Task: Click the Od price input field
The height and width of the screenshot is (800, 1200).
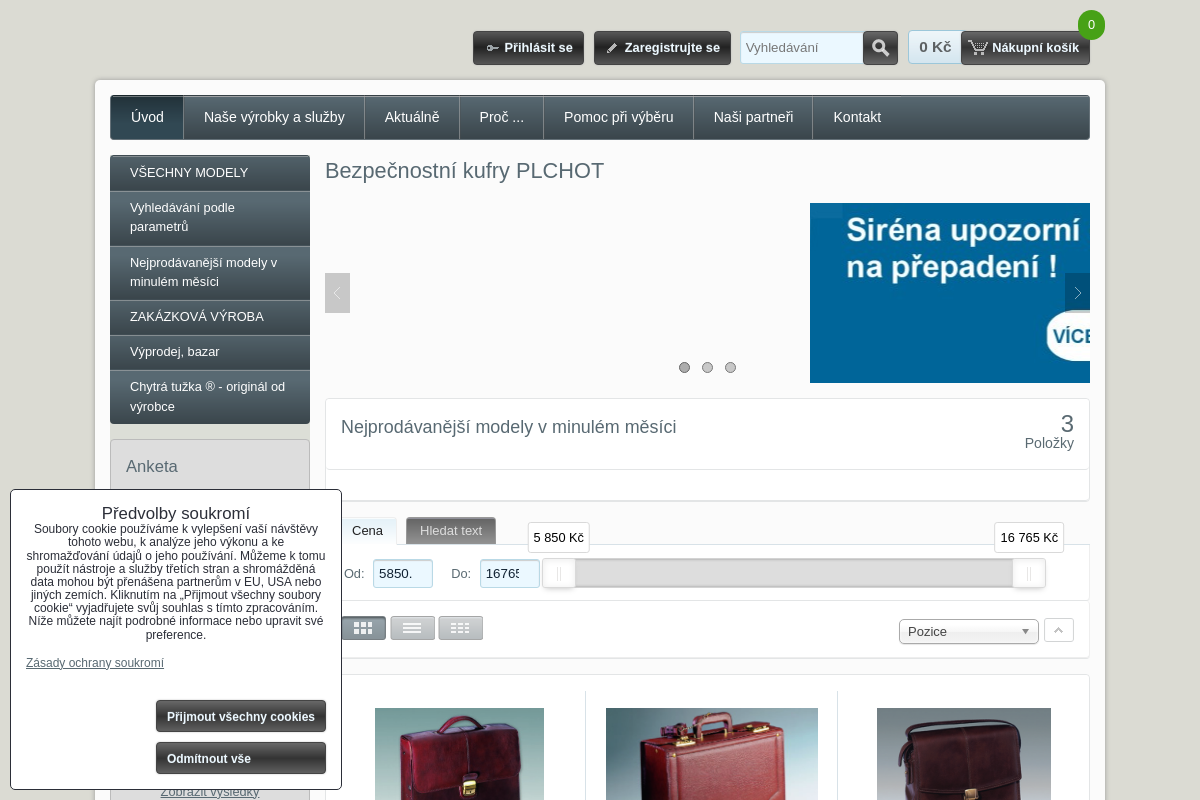Action: tap(403, 574)
